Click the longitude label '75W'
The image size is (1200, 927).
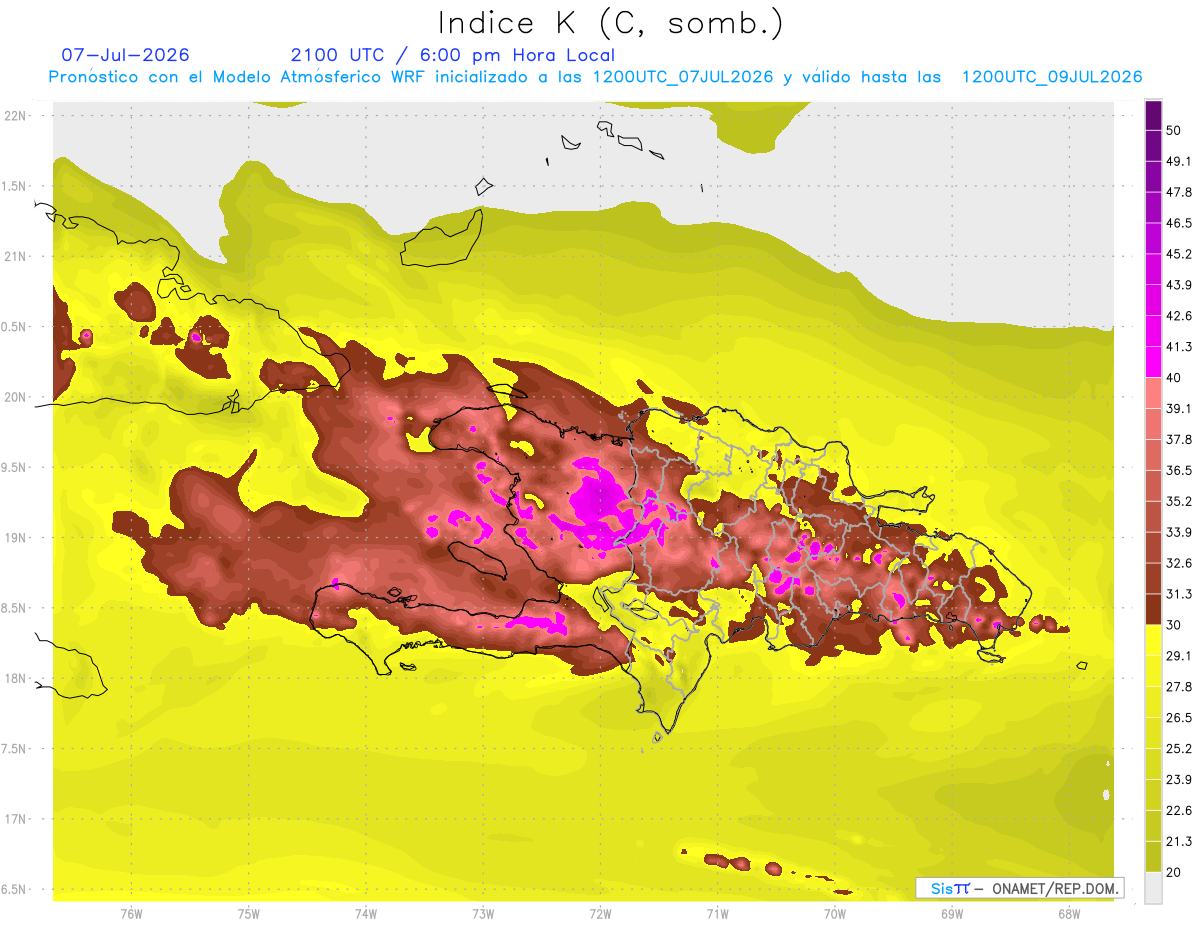pos(248,913)
